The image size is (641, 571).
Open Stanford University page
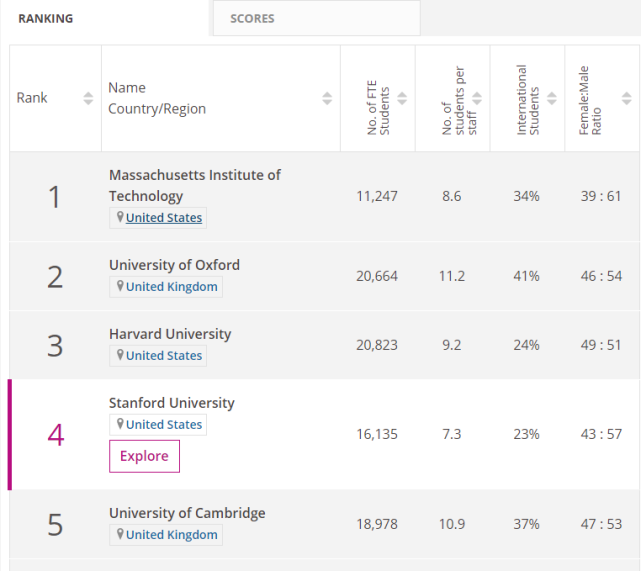click(x=171, y=403)
